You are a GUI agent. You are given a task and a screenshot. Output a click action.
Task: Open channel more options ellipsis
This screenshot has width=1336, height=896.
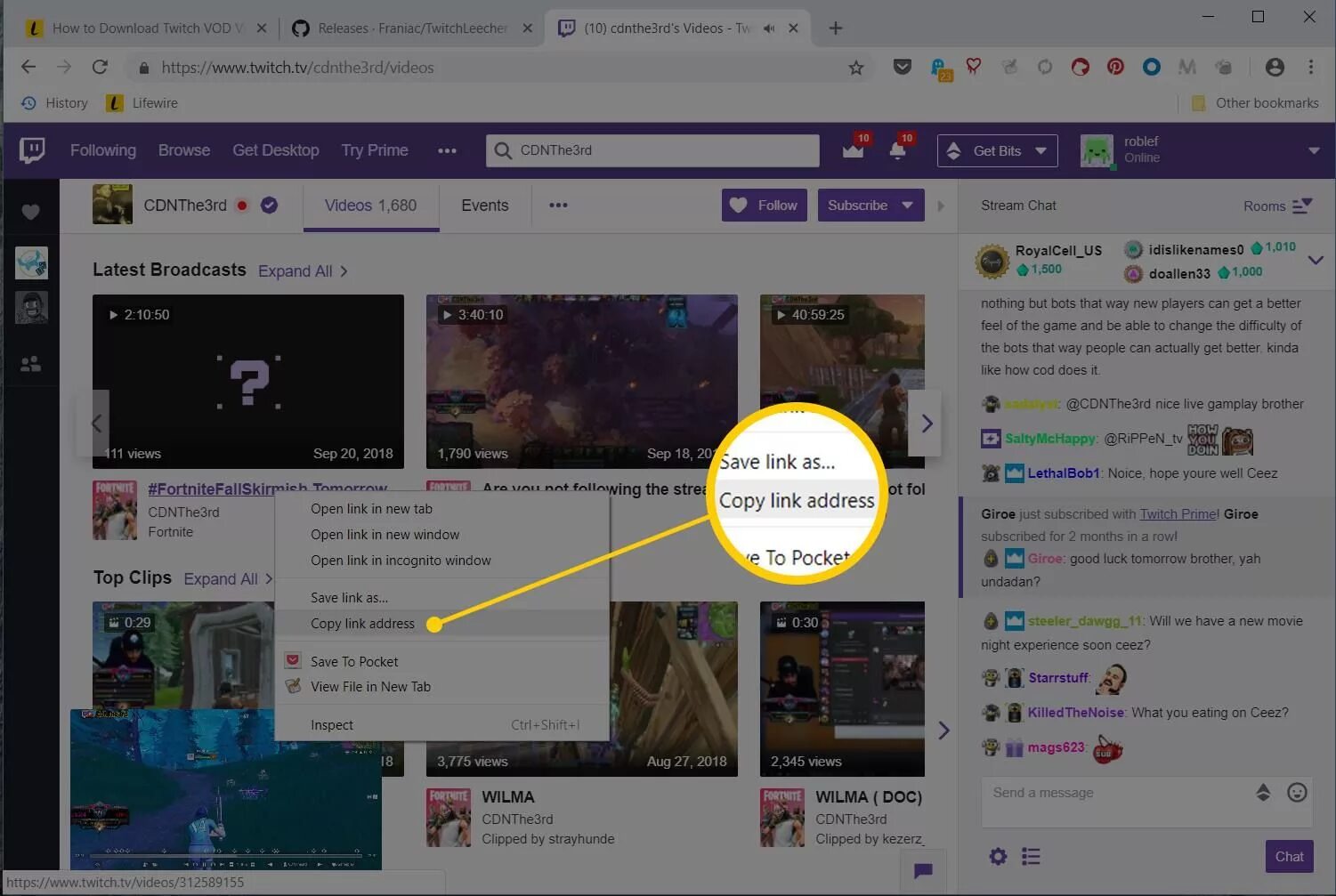point(558,206)
